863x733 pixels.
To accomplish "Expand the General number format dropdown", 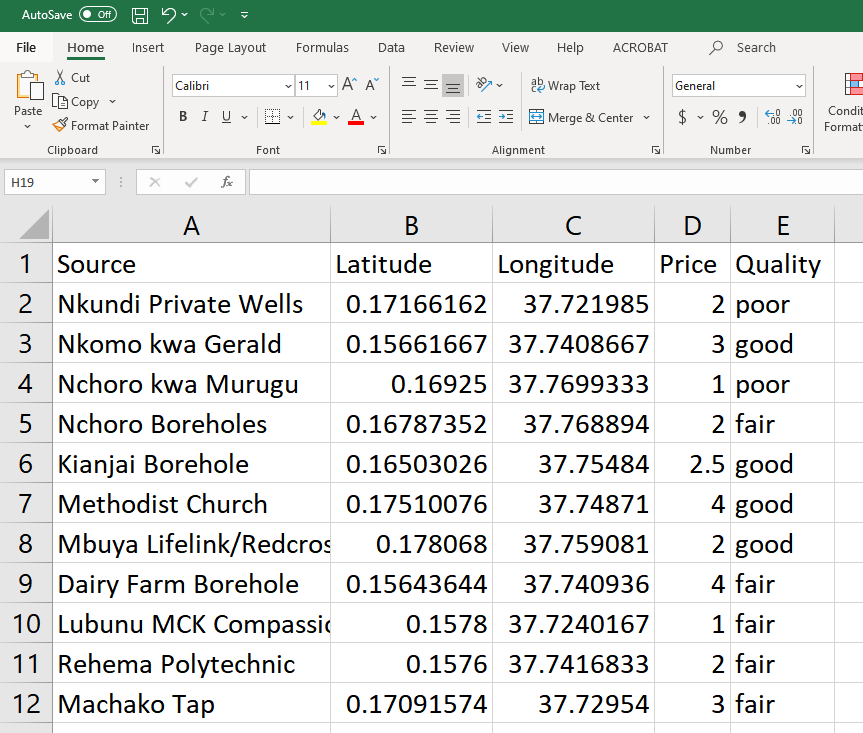I will 798,86.
